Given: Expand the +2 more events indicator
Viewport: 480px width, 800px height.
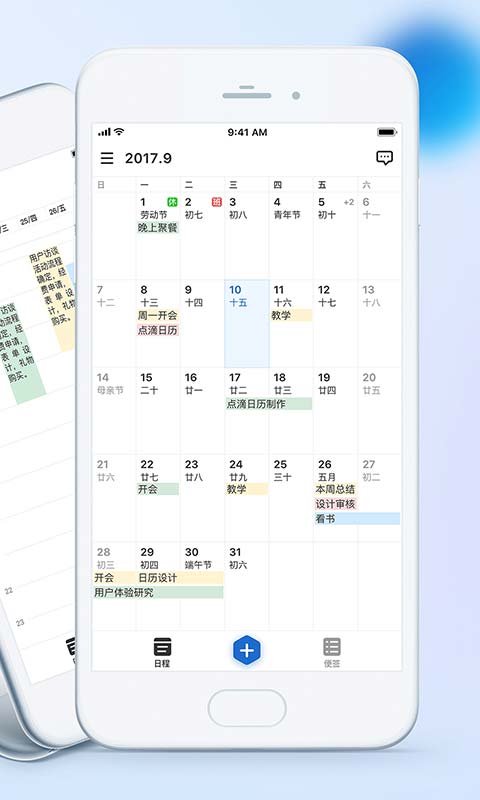Looking at the screenshot, I should point(349,202).
